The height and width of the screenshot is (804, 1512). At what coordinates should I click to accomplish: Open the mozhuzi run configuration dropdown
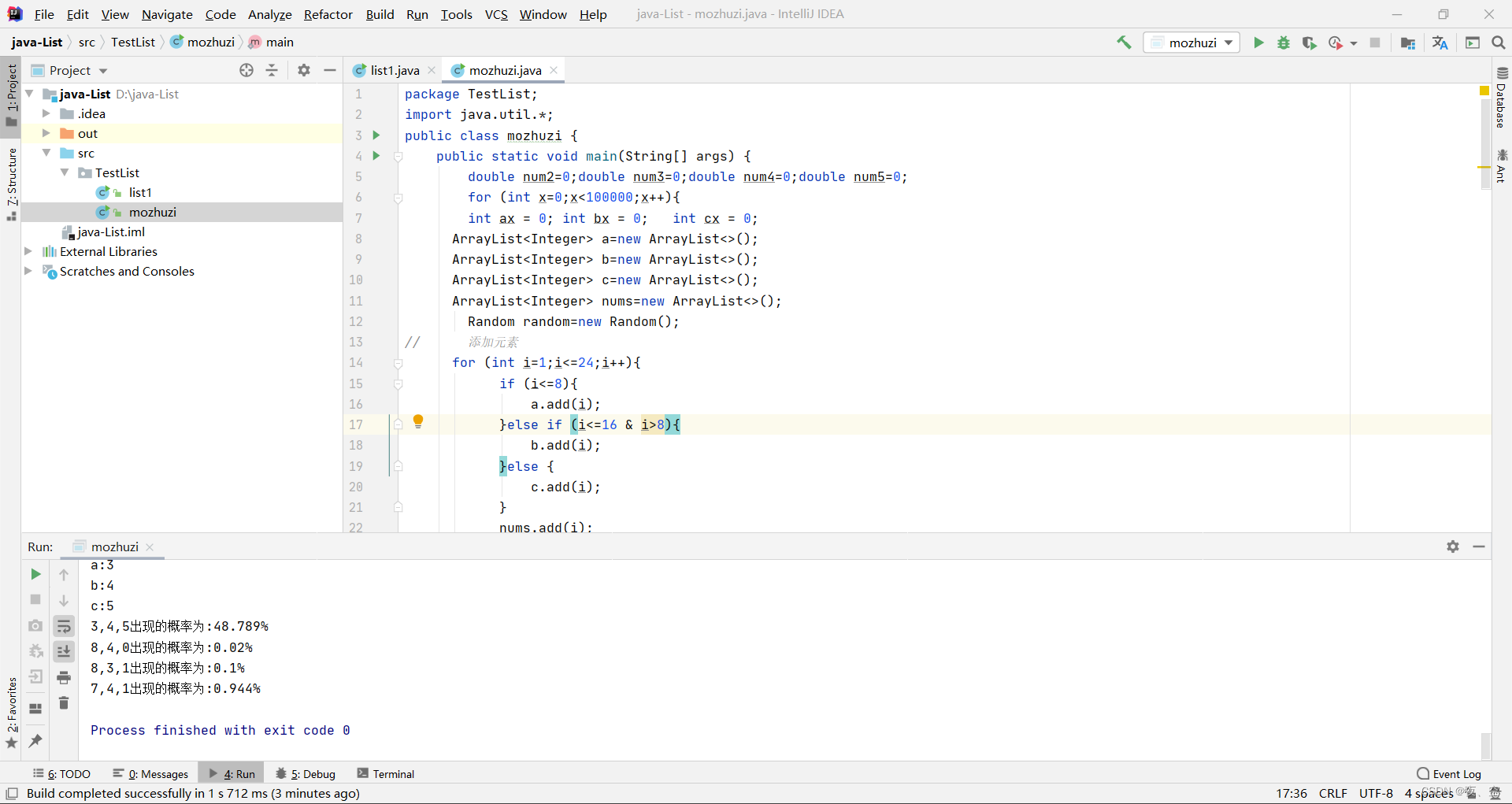[x=1192, y=43]
